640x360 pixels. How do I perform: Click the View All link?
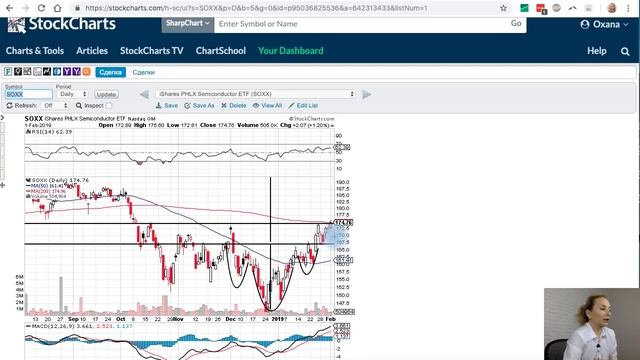pyautogui.click(x=267, y=106)
